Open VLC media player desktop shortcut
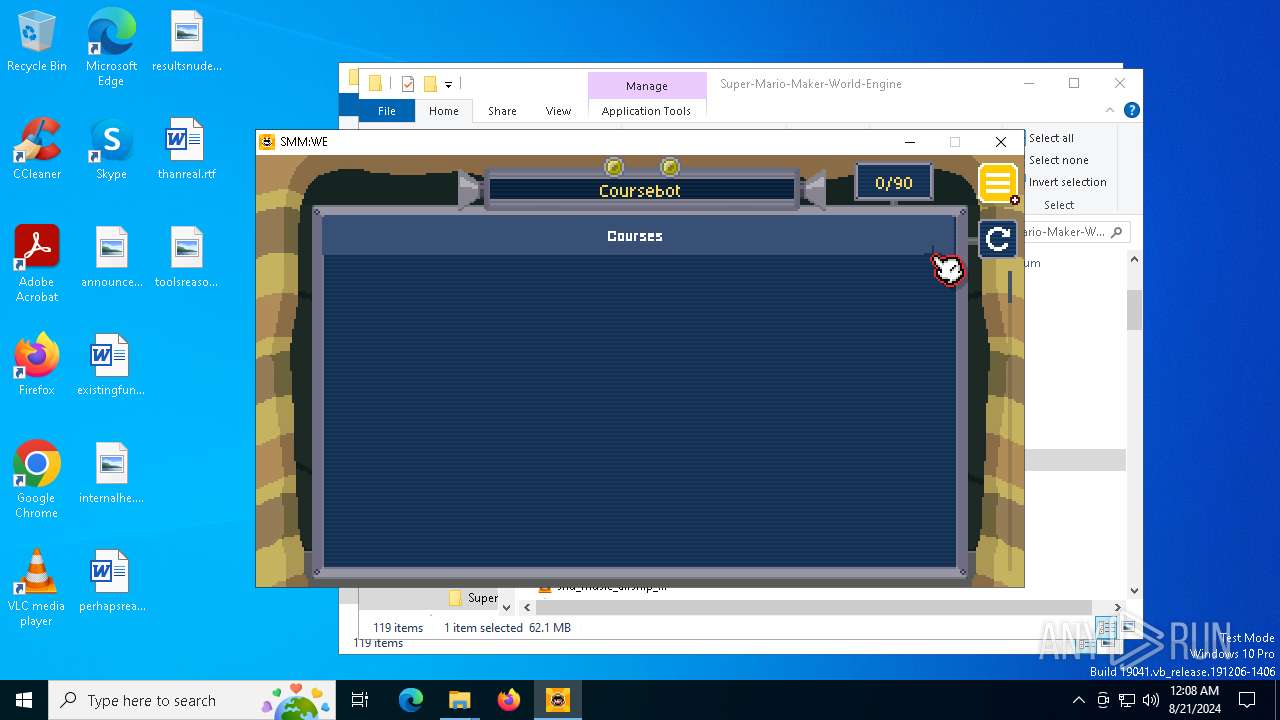Viewport: 1280px width, 720px height. (37, 587)
